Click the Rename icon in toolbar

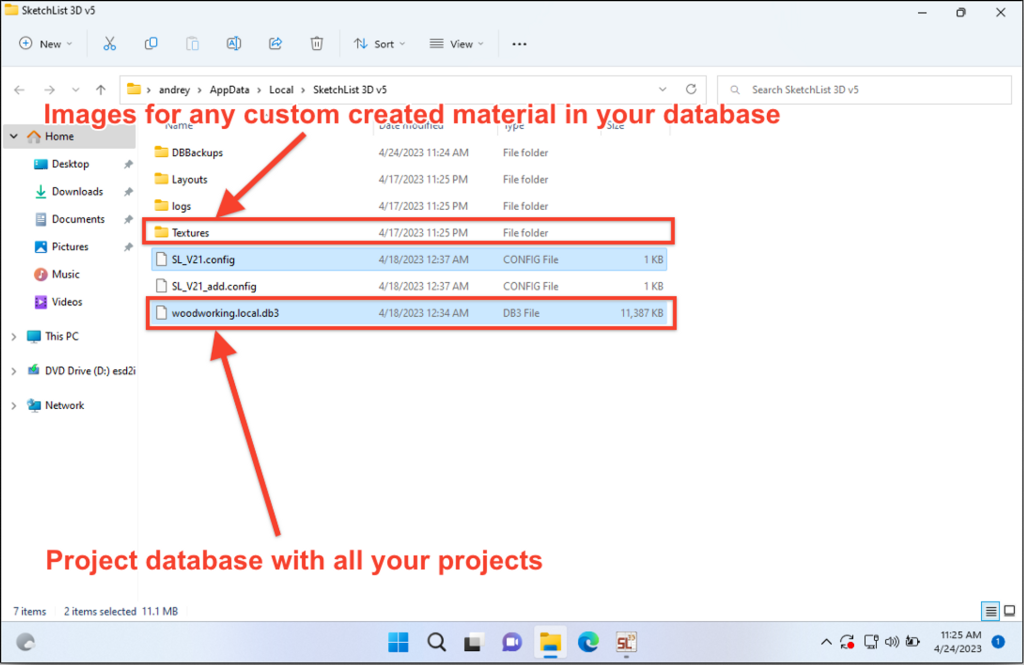click(x=234, y=44)
